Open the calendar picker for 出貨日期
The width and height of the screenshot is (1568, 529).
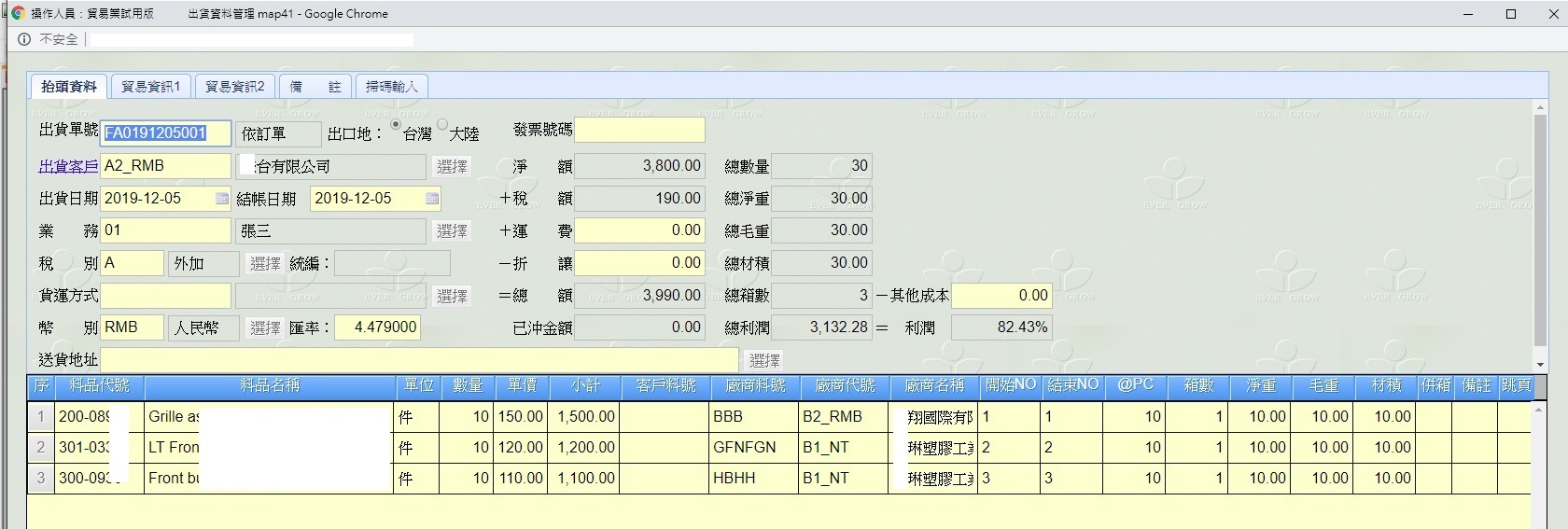pos(221,199)
